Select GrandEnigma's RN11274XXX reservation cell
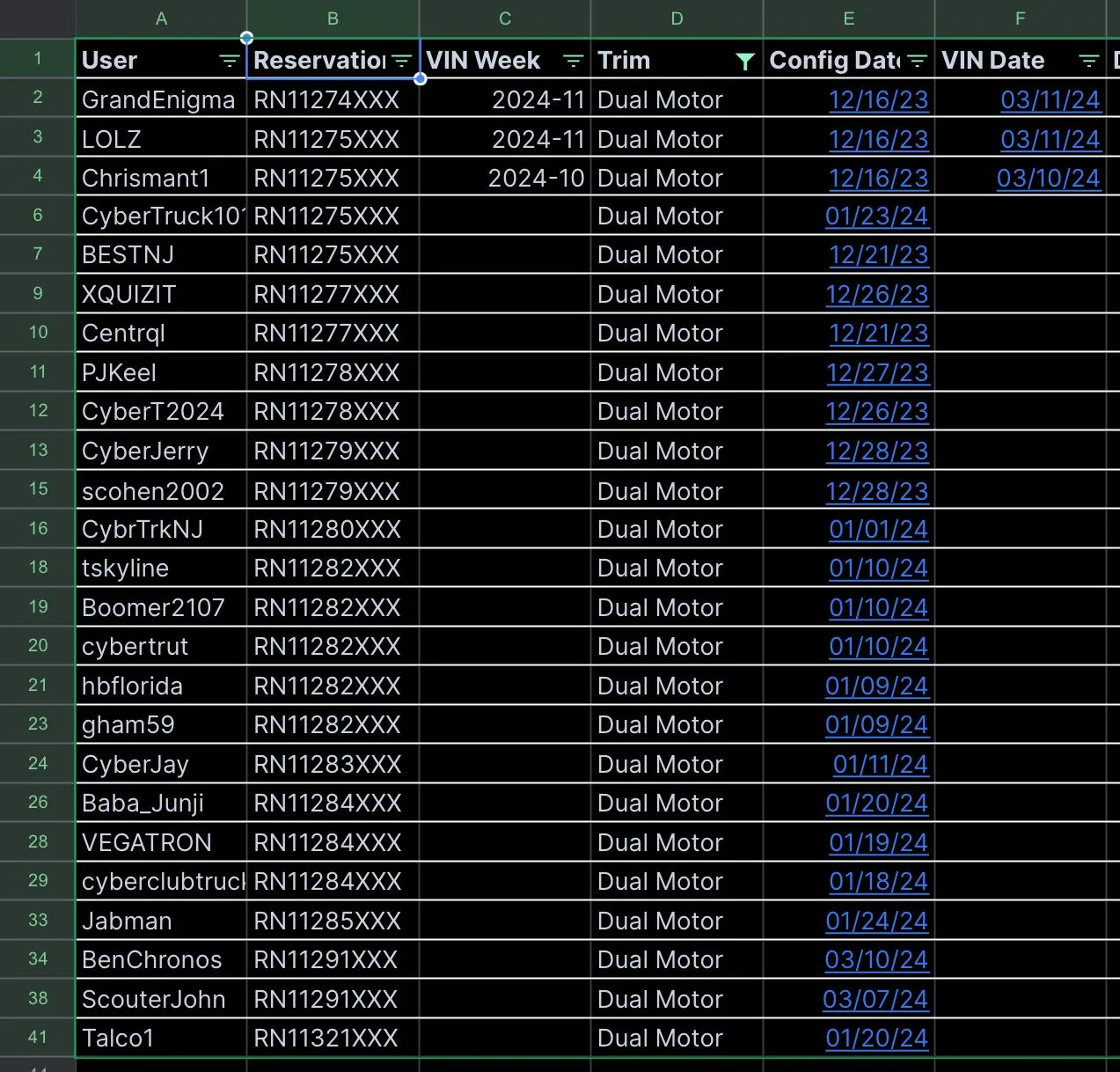This screenshot has height=1072, width=1120. point(333,99)
